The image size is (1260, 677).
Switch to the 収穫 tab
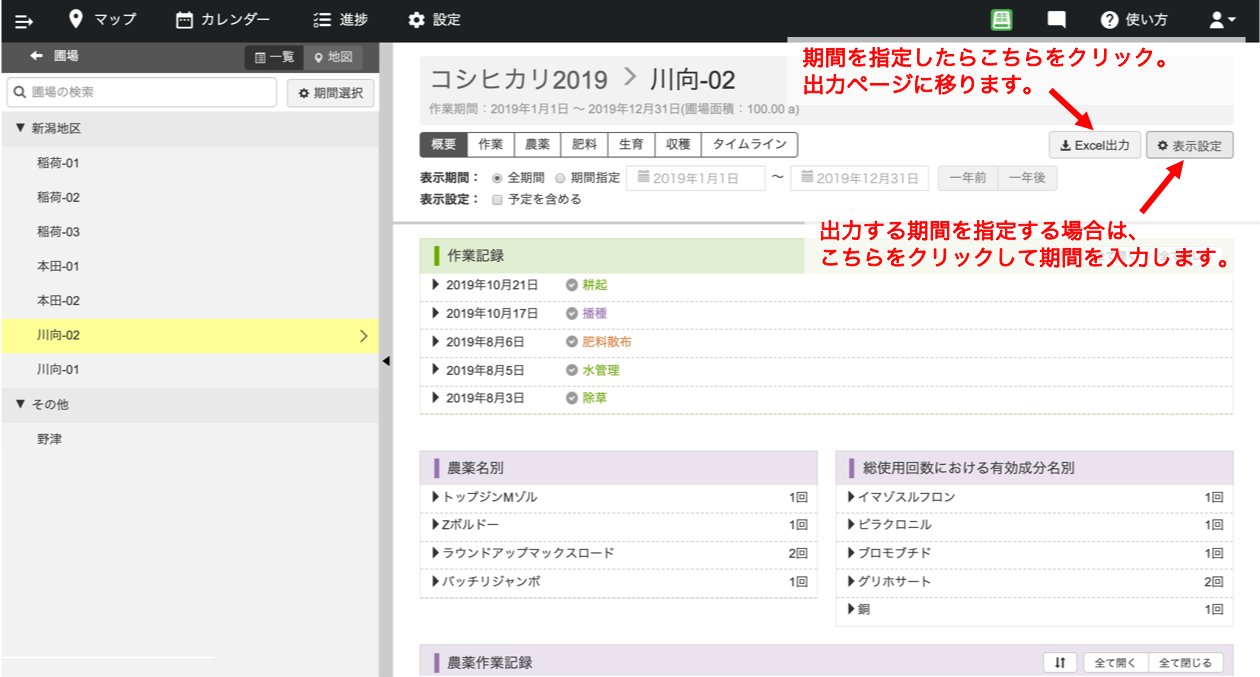pyautogui.click(x=678, y=145)
